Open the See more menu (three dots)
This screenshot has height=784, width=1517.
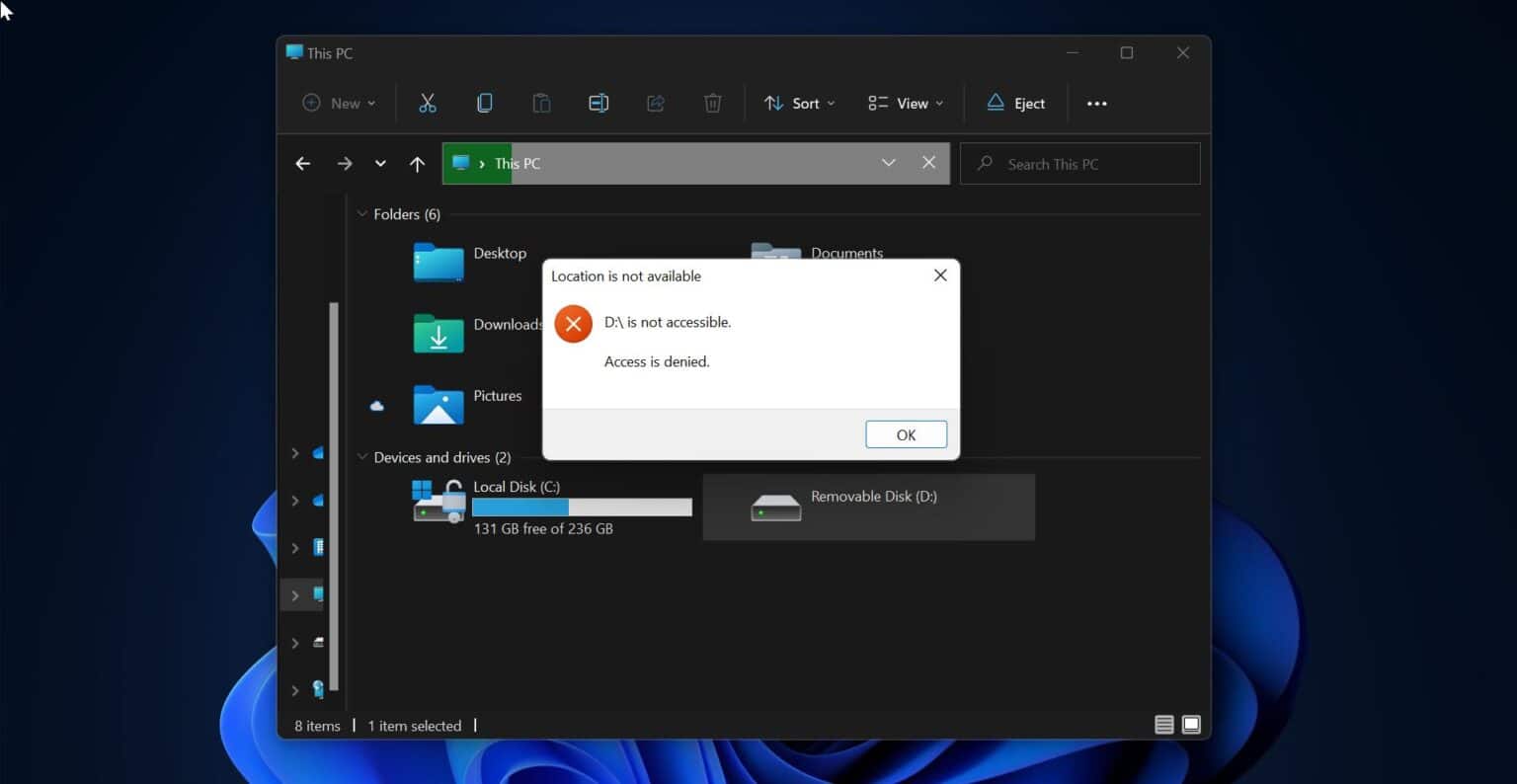click(x=1096, y=103)
